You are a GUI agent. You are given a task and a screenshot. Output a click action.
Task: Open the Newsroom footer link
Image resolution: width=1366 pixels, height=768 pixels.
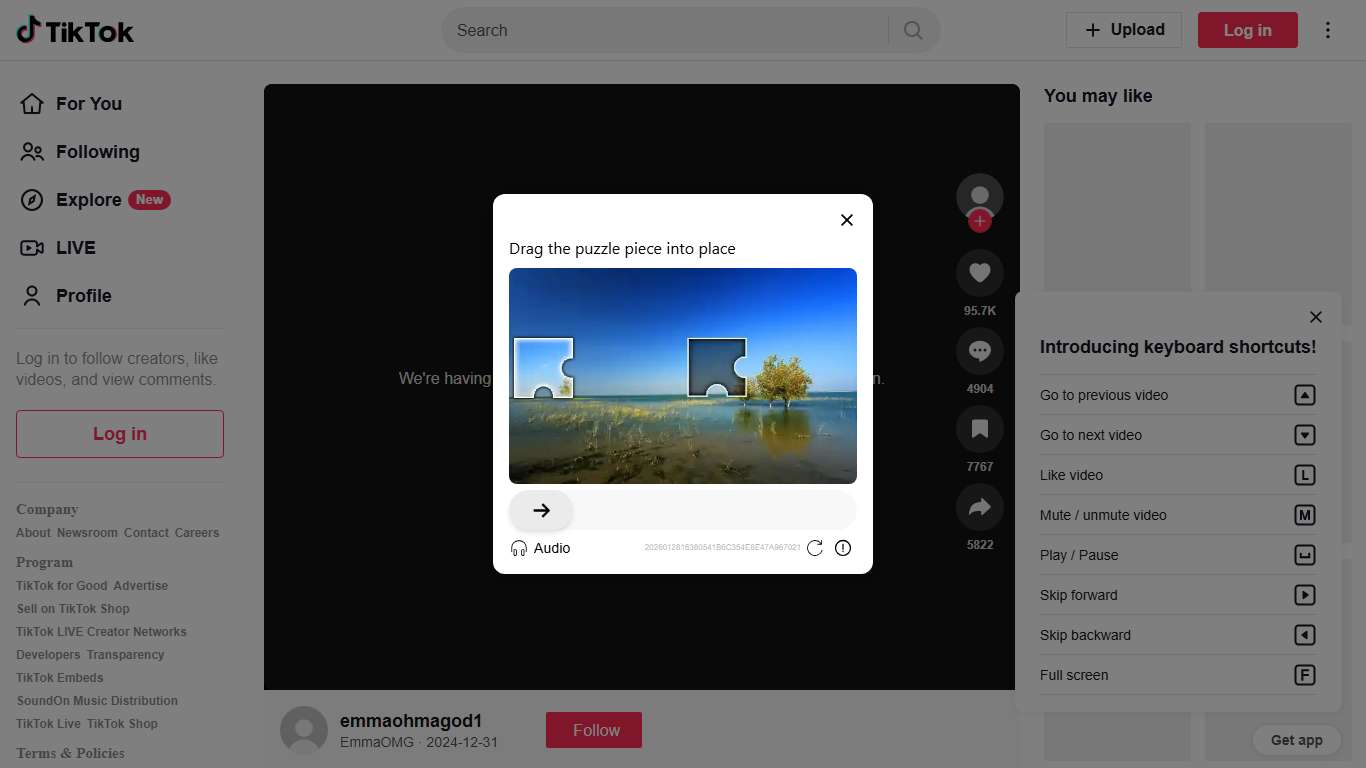tap(87, 533)
